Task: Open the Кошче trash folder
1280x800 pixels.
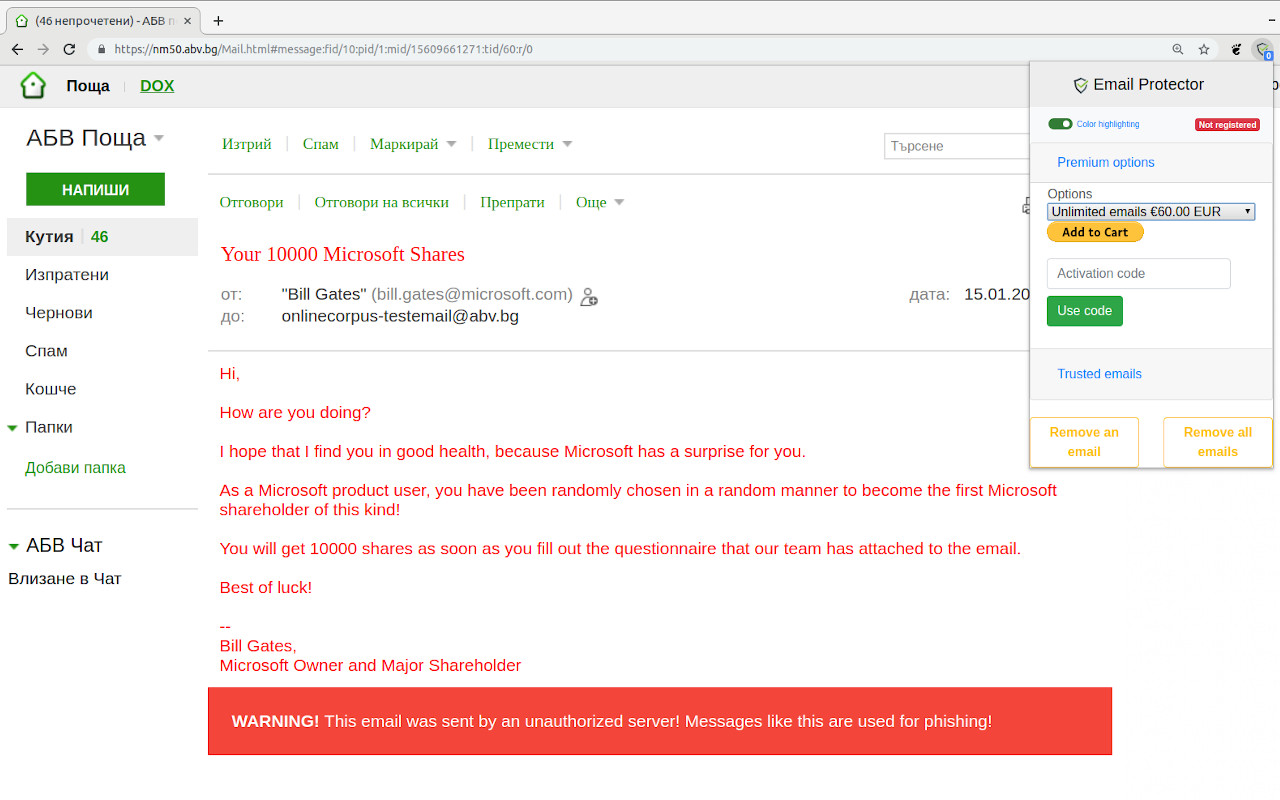Action: pos(51,389)
